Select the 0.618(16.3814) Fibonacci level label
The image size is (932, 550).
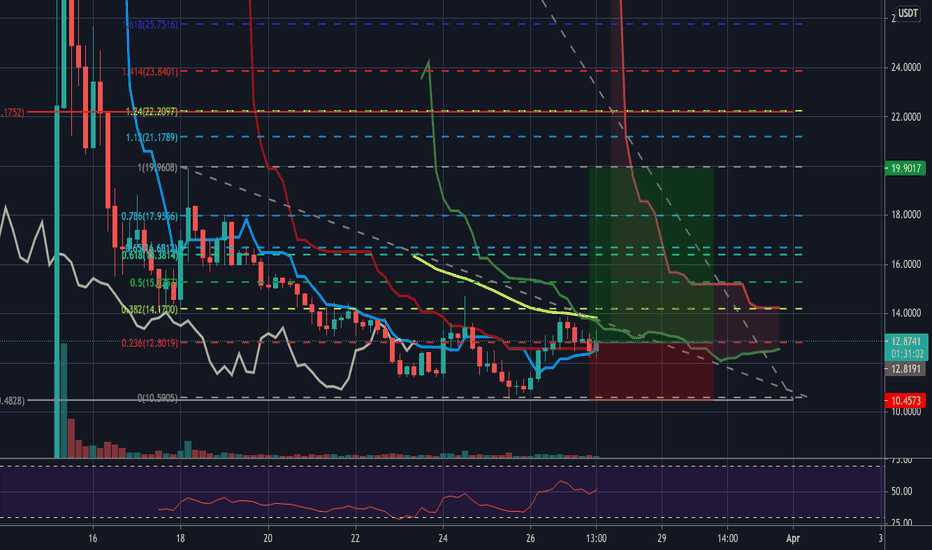click(149, 256)
